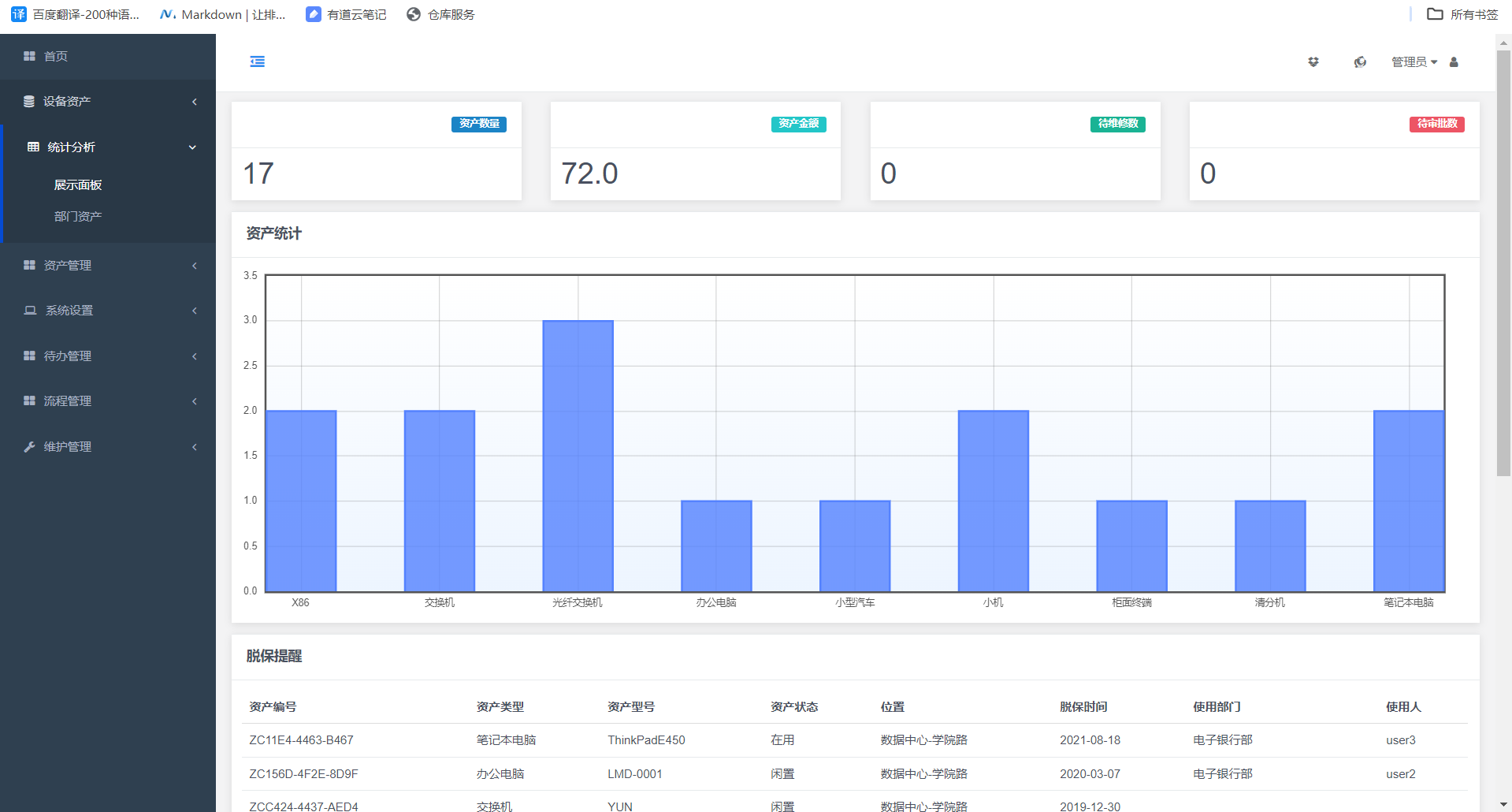Viewport: 1512px width, 812px height.
Task: Click the 系统设置 laptop icon
Action: point(30,310)
